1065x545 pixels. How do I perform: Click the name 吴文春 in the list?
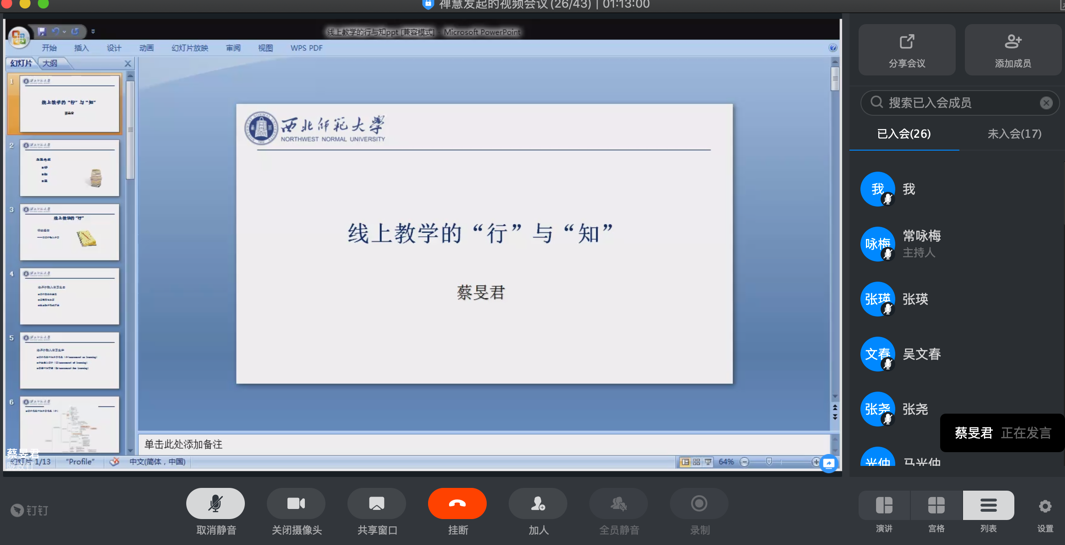pyautogui.click(x=922, y=354)
